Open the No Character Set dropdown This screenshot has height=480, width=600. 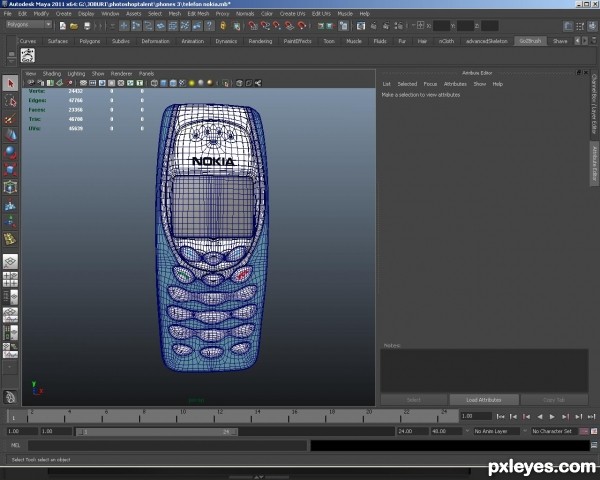click(554, 431)
